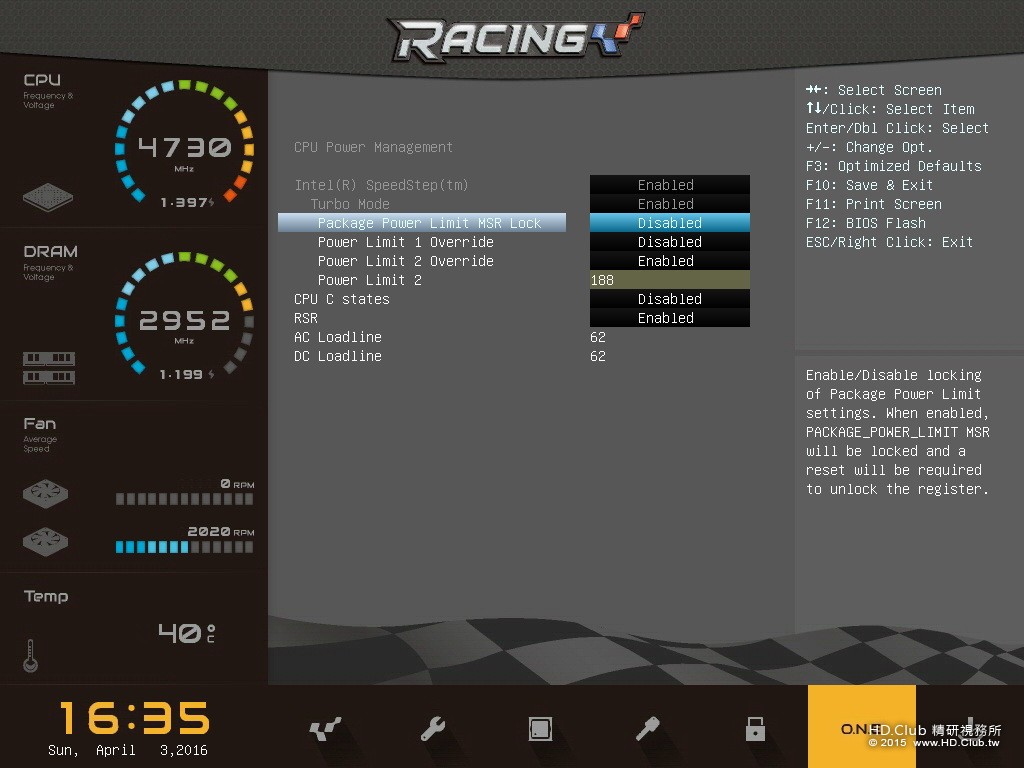Click the DC Loadline setting label

[338, 356]
